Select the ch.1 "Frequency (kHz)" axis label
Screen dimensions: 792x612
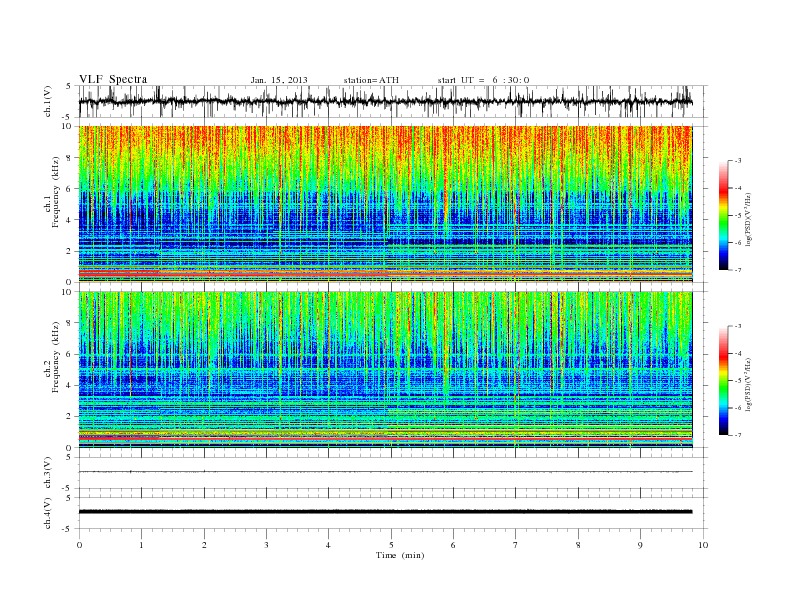(x=56, y=192)
